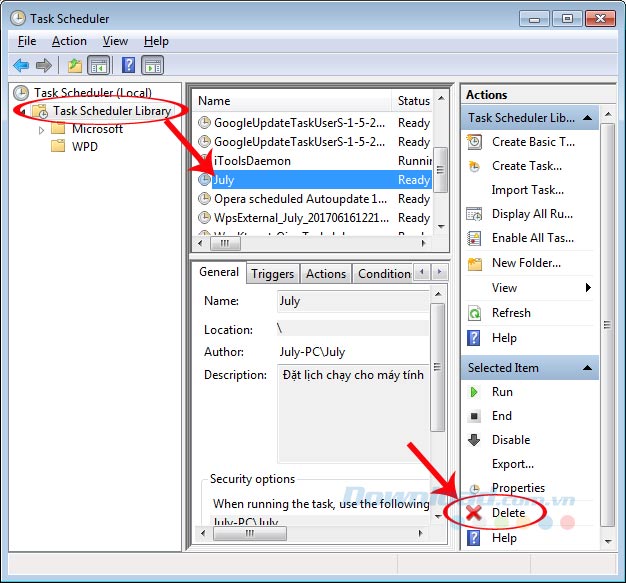The image size is (626, 583).
Task: Click the Properties action link
Action: (518, 488)
